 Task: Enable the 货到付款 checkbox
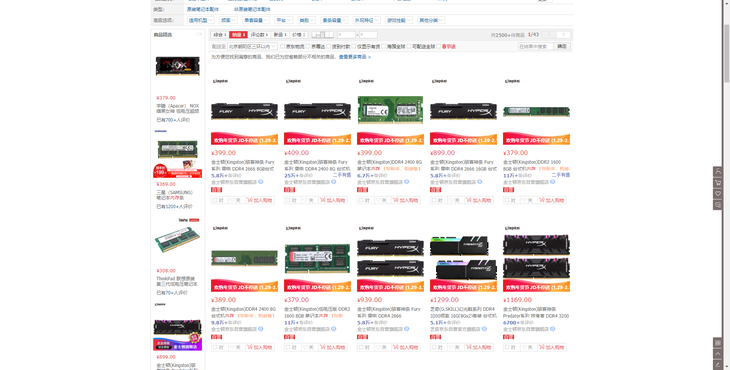[329, 47]
